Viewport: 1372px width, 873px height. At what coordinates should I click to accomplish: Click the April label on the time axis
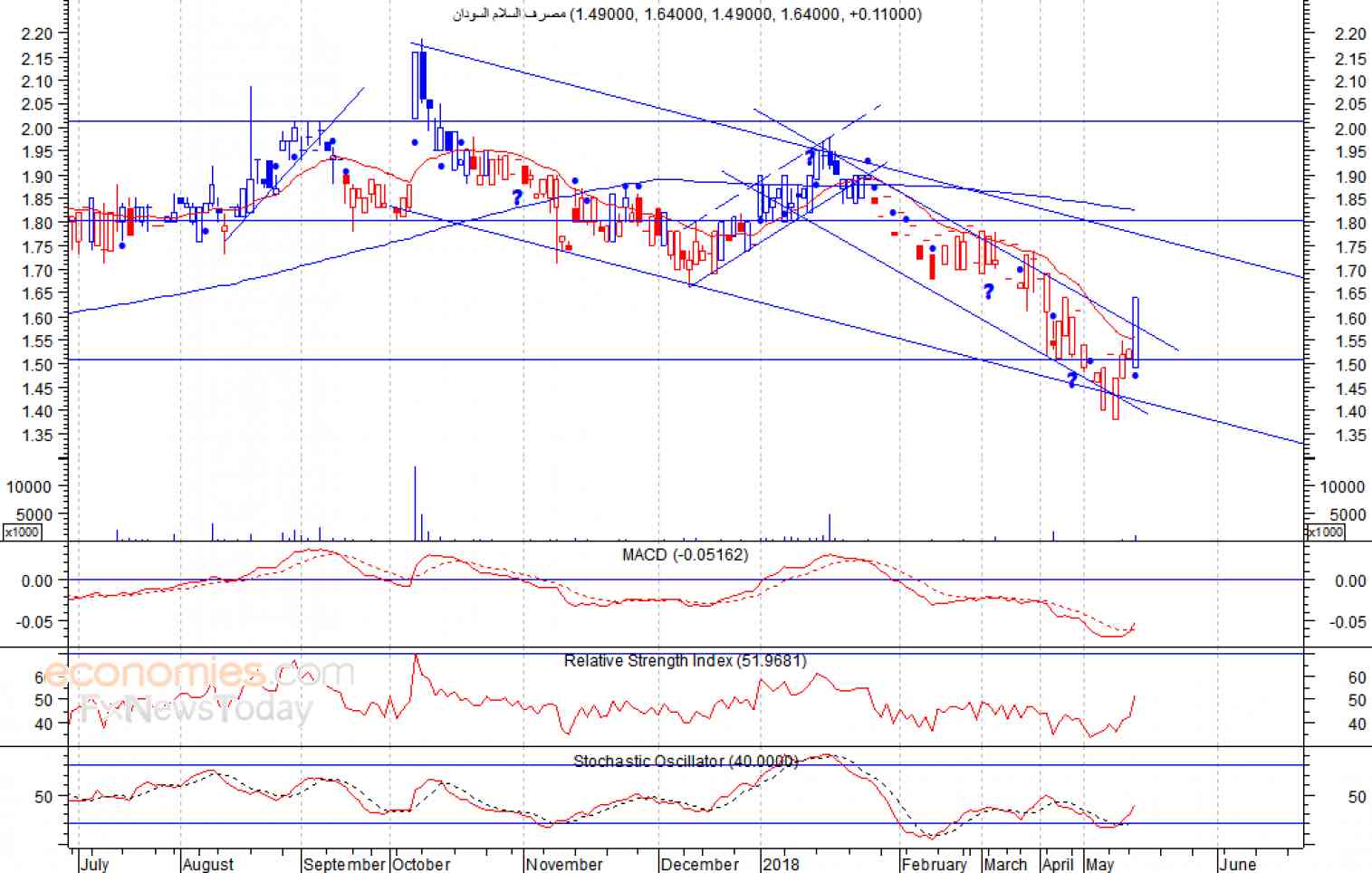click(x=1058, y=864)
